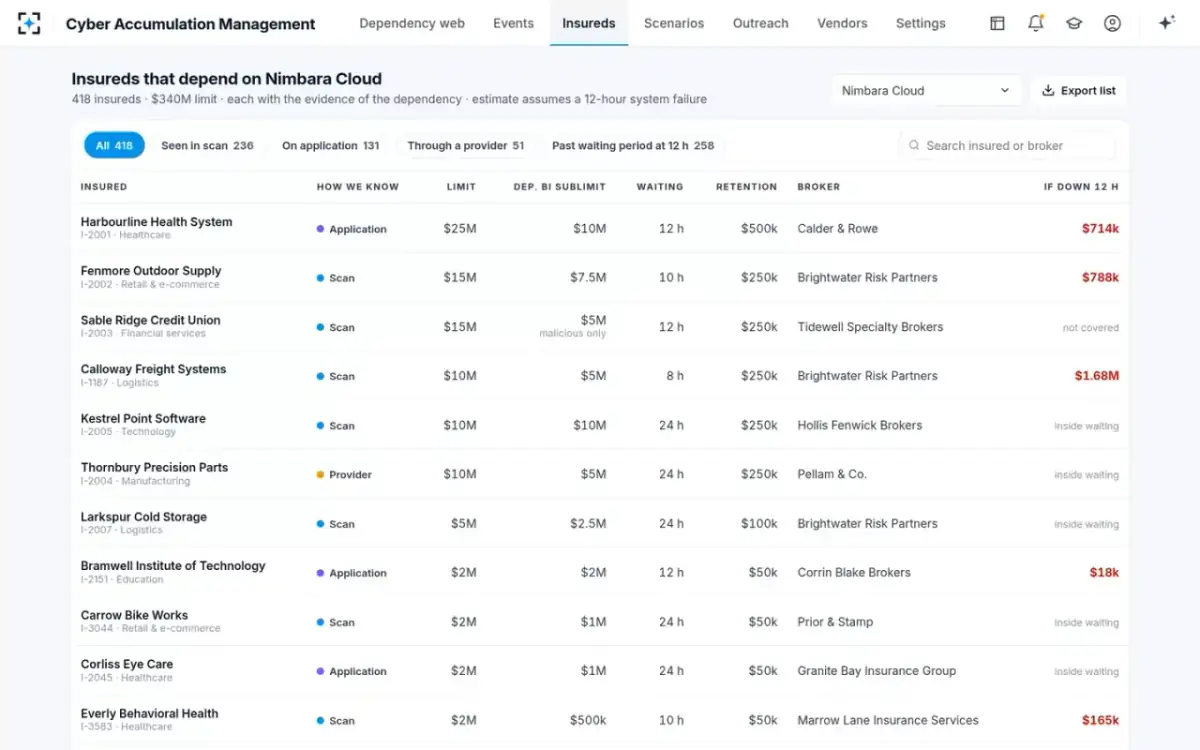Go to the Scenarios tab
Screen dimensions: 1200x750
point(674,23)
